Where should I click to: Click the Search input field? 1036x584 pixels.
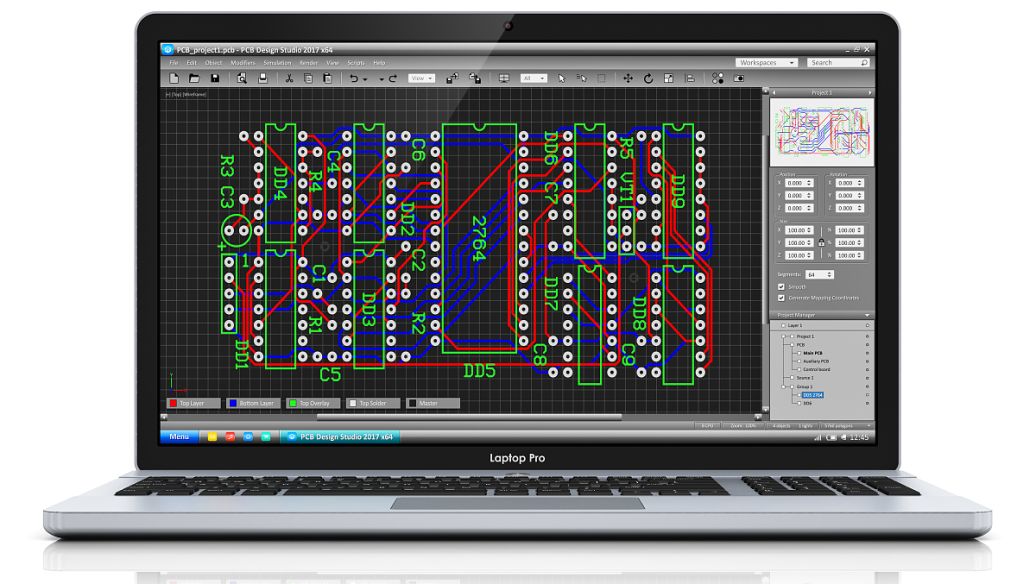[838, 63]
